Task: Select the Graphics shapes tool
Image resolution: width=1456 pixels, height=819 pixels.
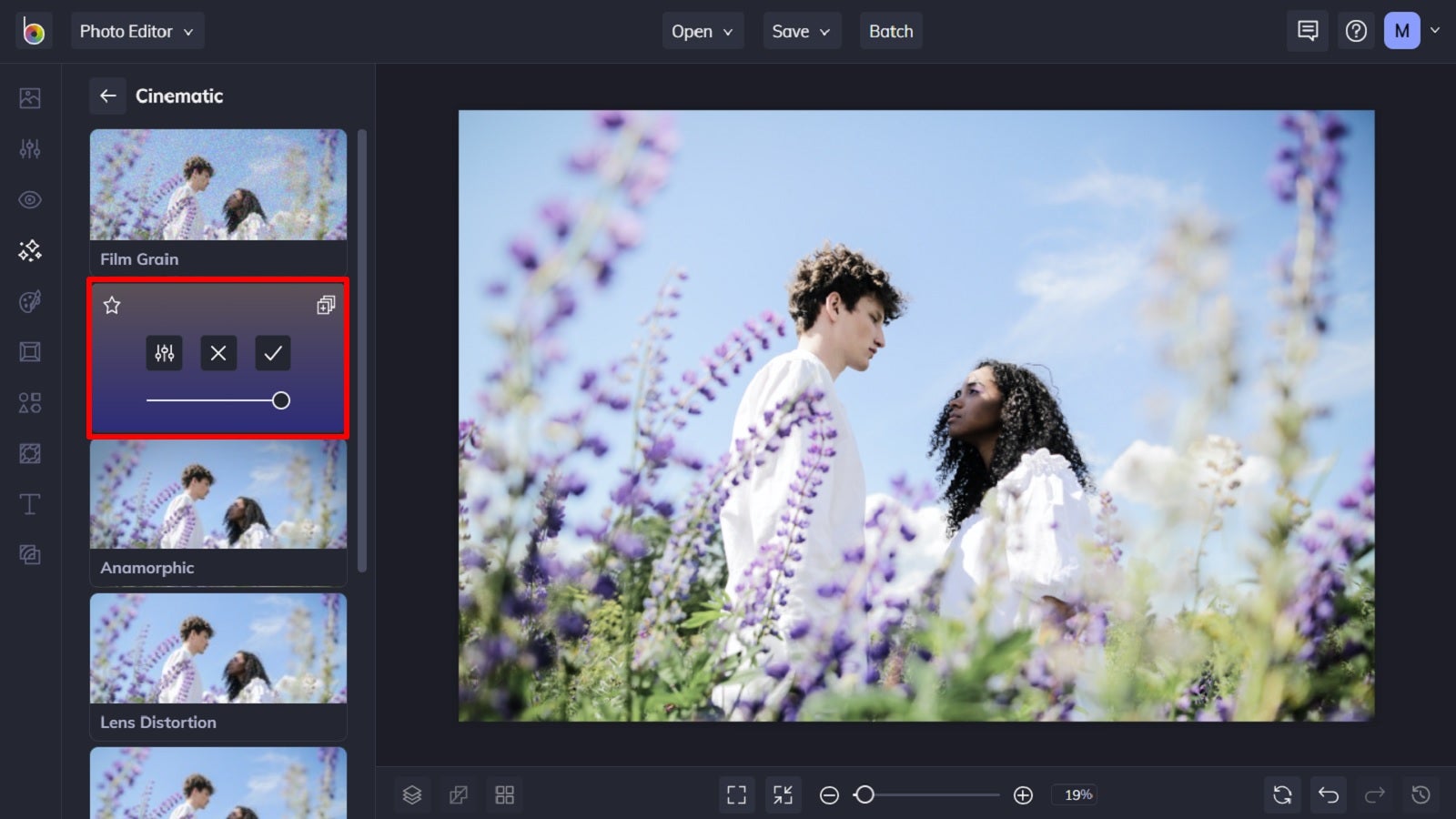Action: (29, 402)
